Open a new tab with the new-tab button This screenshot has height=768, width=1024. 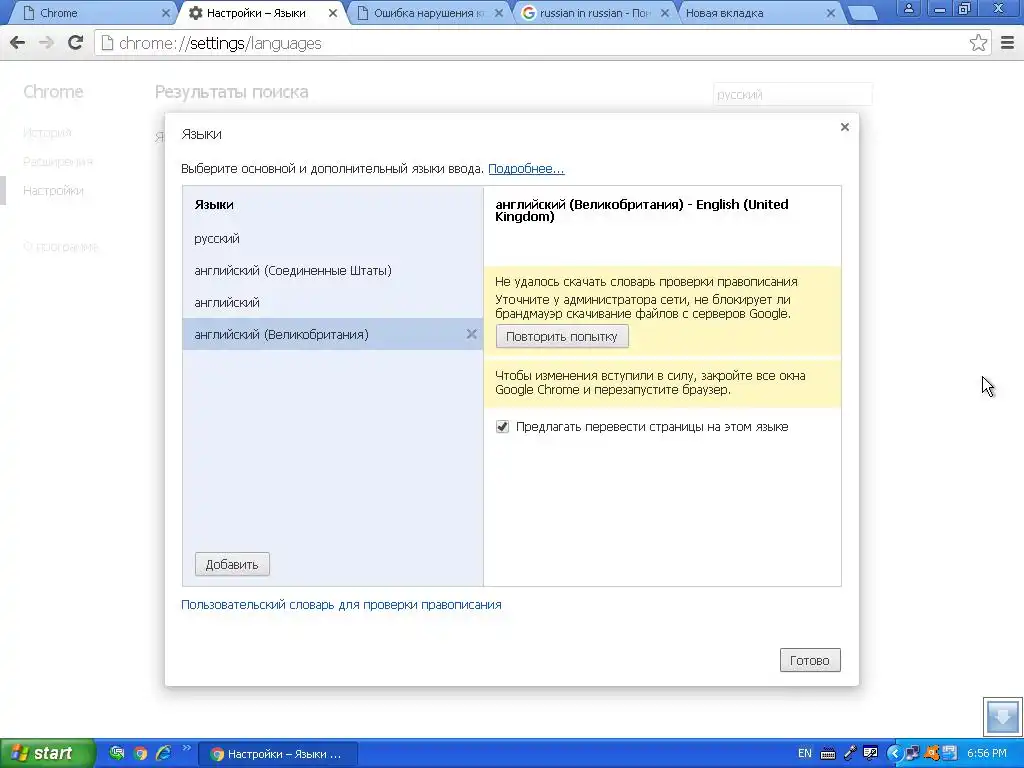pyautogui.click(x=862, y=13)
